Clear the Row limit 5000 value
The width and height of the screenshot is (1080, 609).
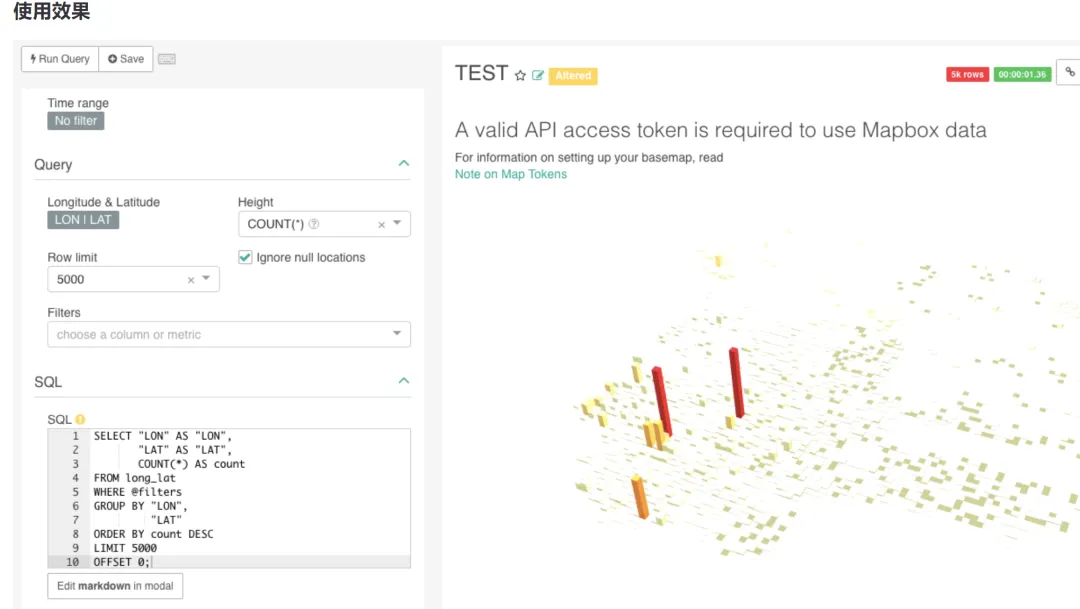point(191,280)
